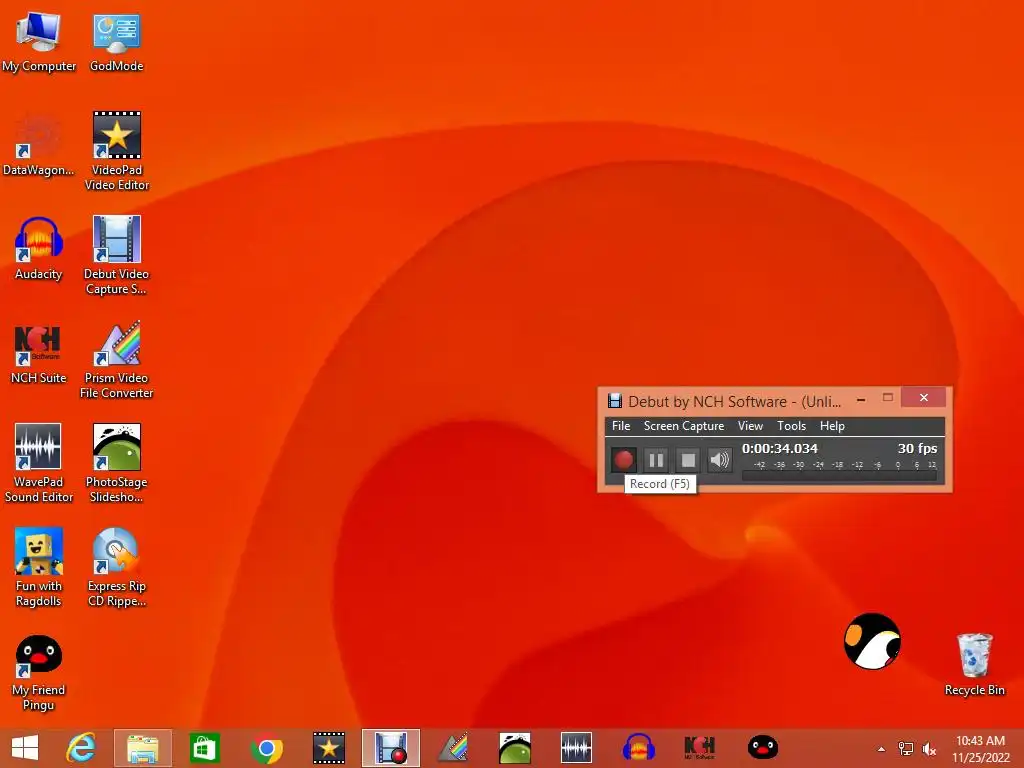Open the File menu in Debut
Viewport: 1024px width, 768px height.
(x=620, y=426)
